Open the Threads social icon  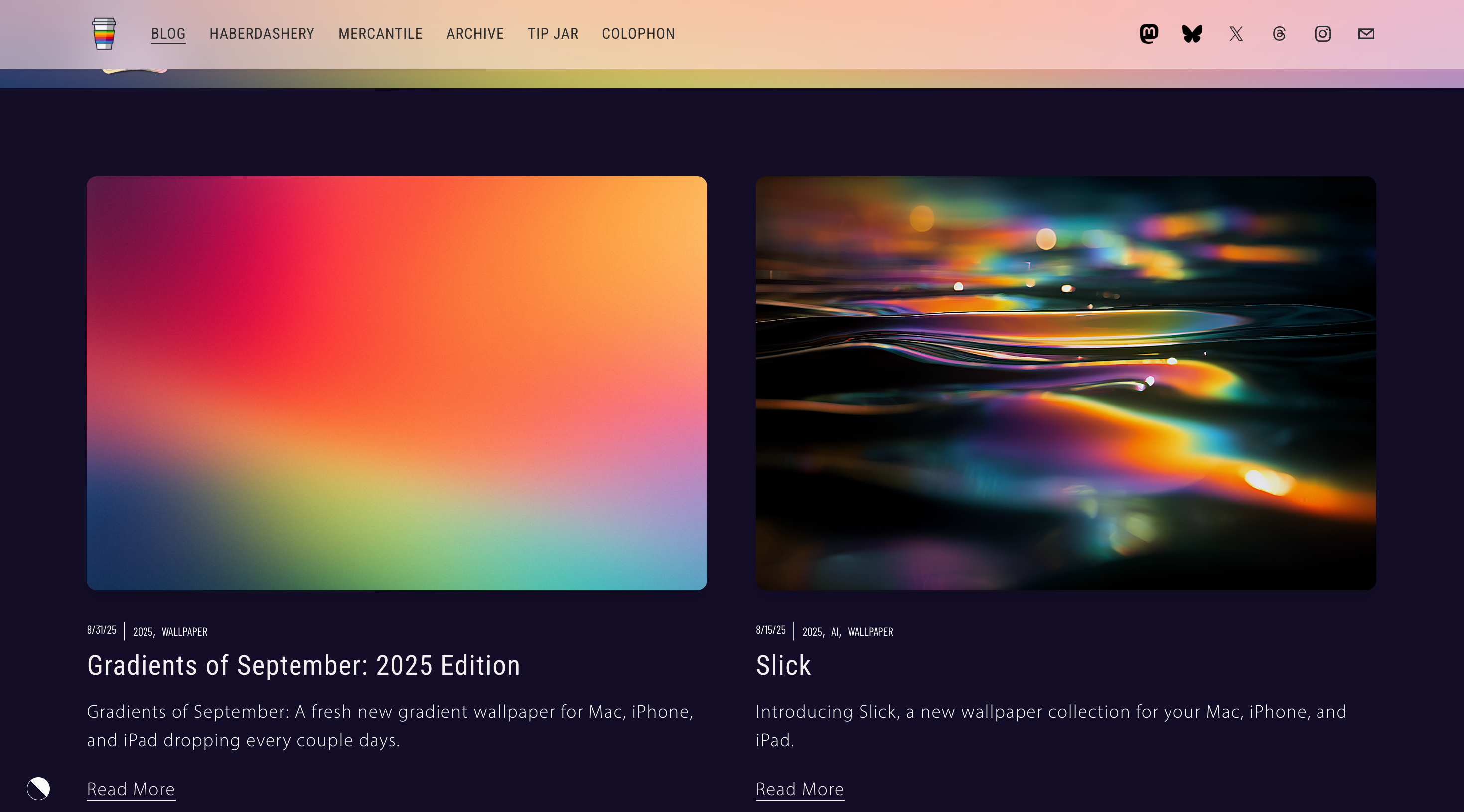pyautogui.click(x=1279, y=34)
